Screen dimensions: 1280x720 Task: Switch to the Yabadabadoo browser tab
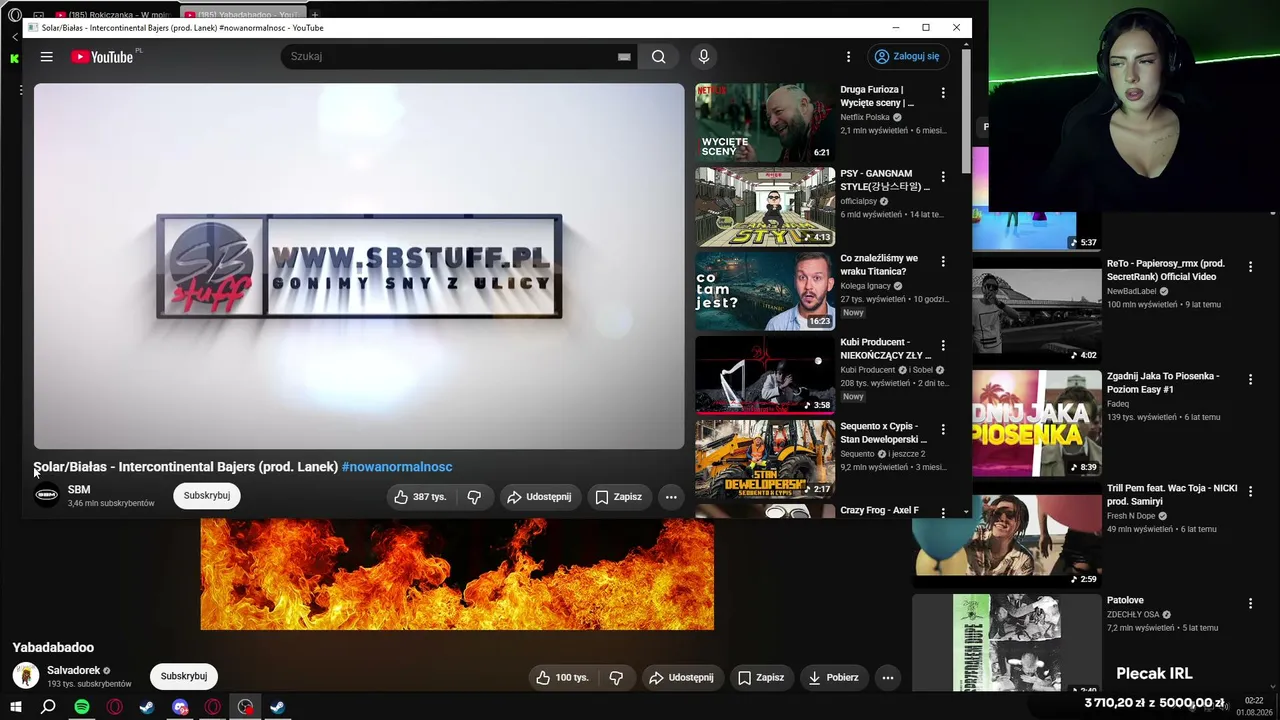point(241,15)
